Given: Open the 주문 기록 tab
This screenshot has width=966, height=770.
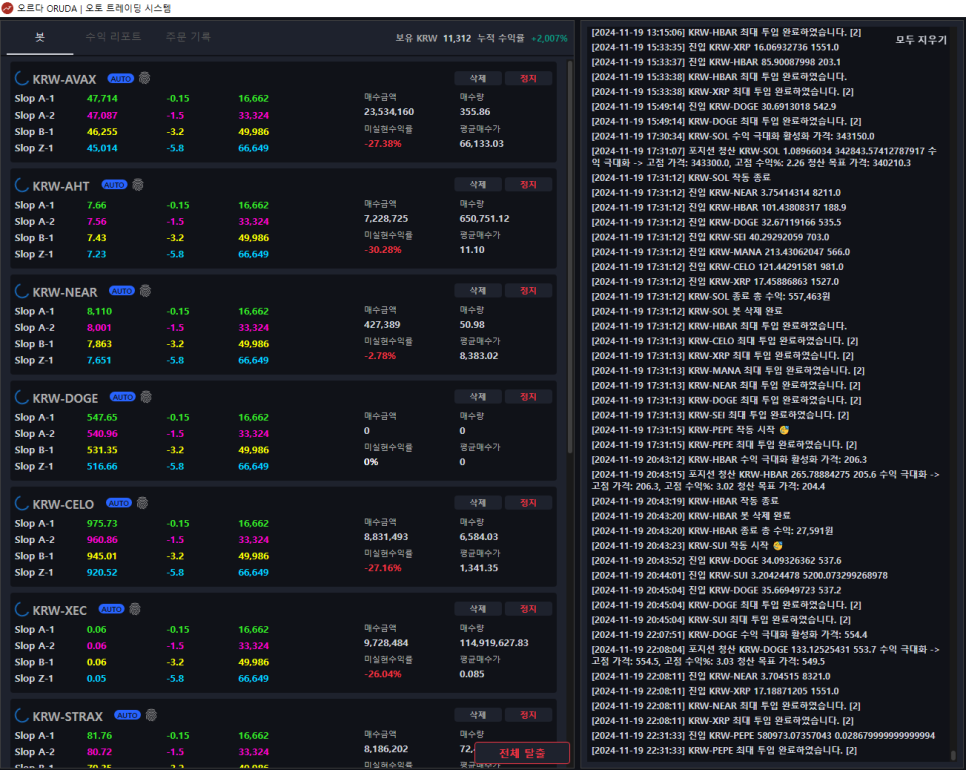Looking at the screenshot, I should 189,37.
